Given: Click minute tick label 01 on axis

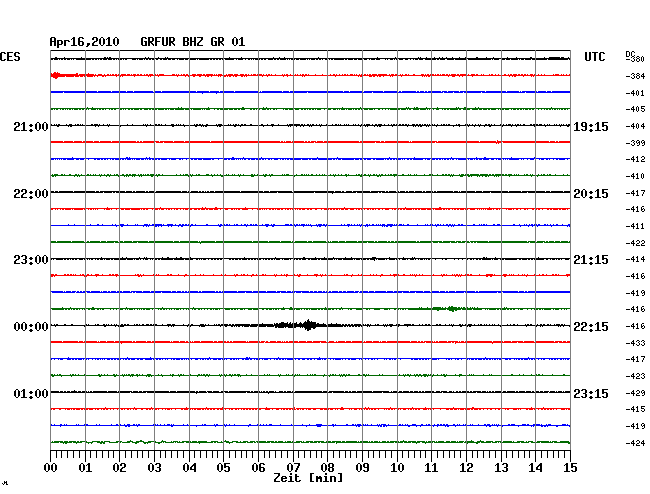Looking at the screenshot, I should 85,468.
